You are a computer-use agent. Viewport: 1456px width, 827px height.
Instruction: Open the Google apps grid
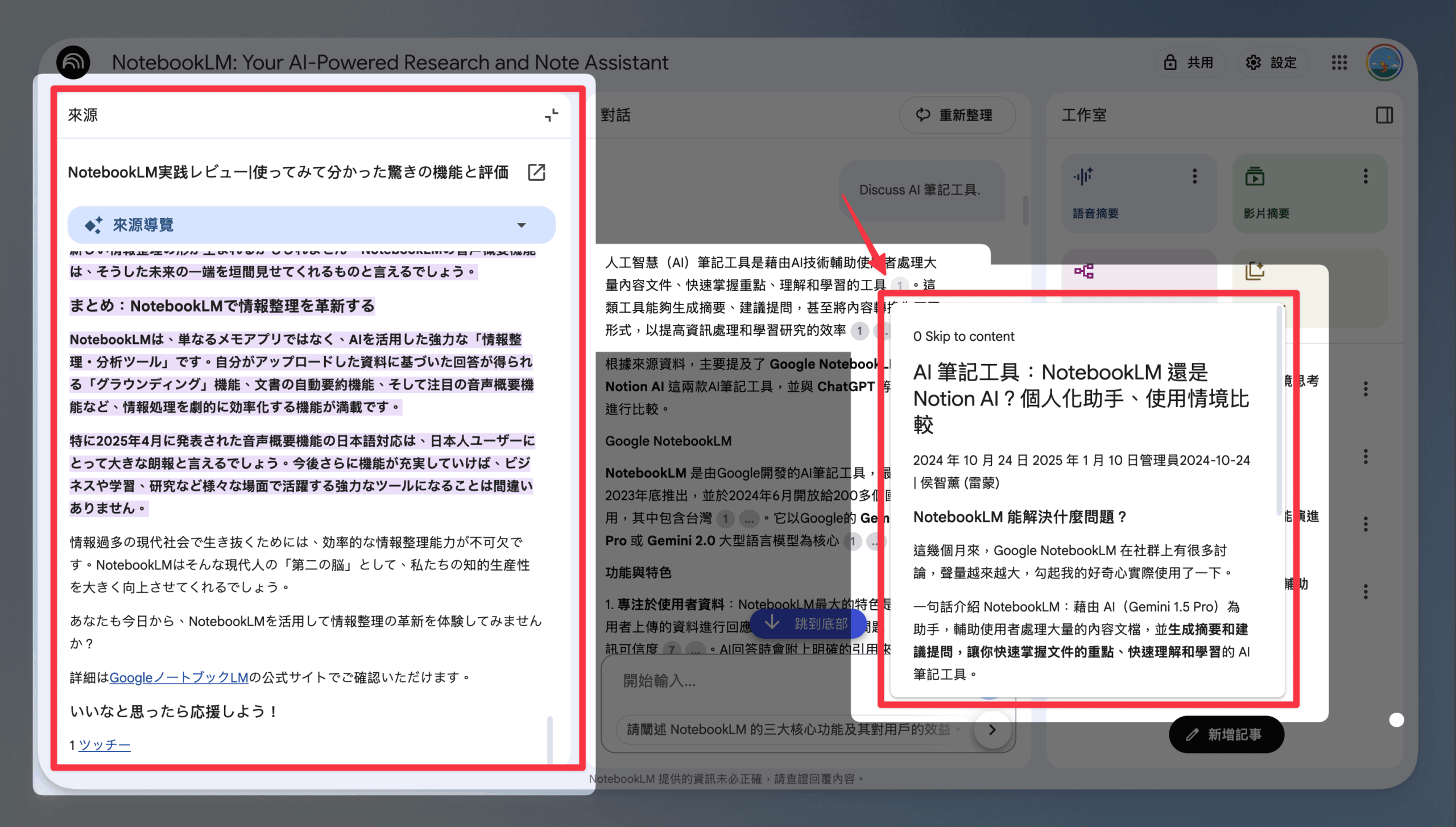[x=1339, y=63]
